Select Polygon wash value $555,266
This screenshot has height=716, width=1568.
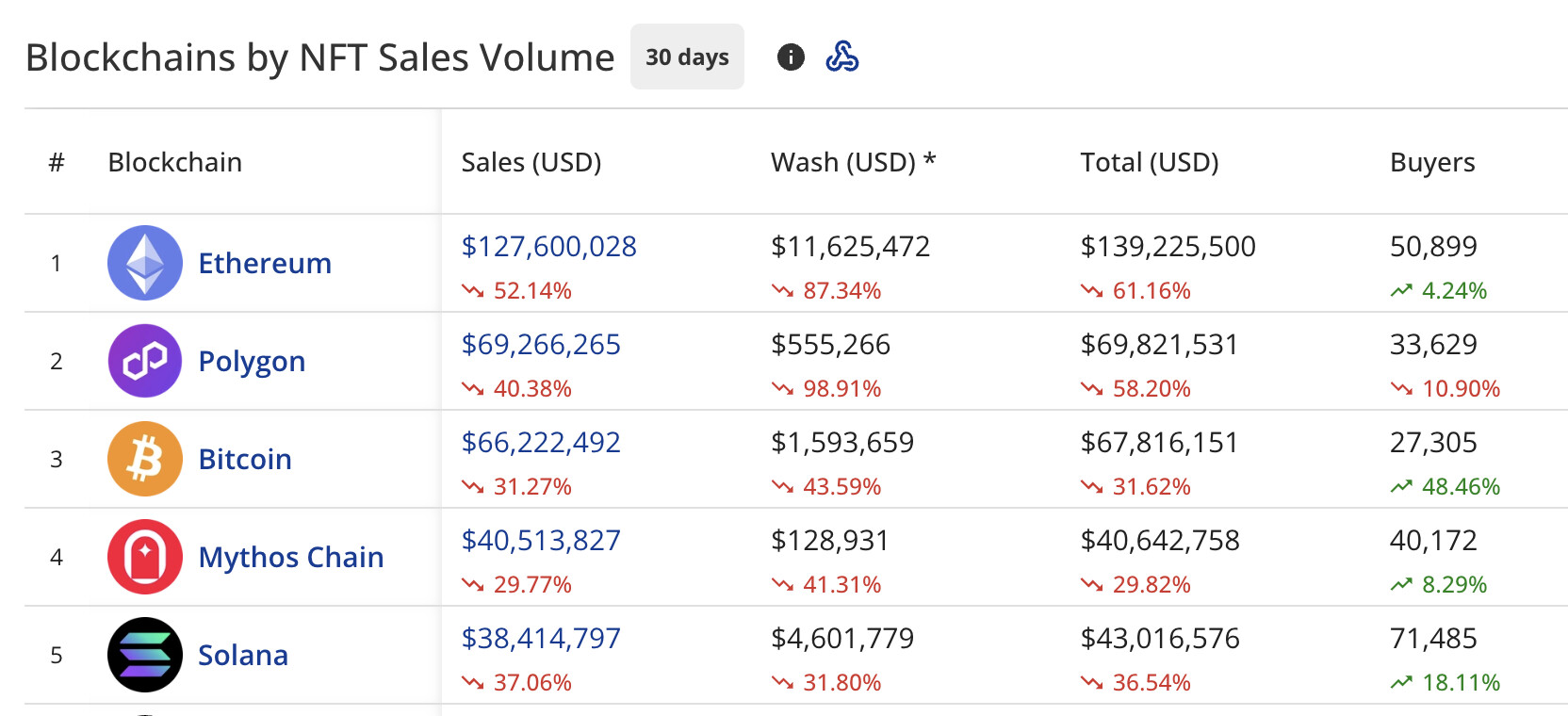[x=831, y=345]
